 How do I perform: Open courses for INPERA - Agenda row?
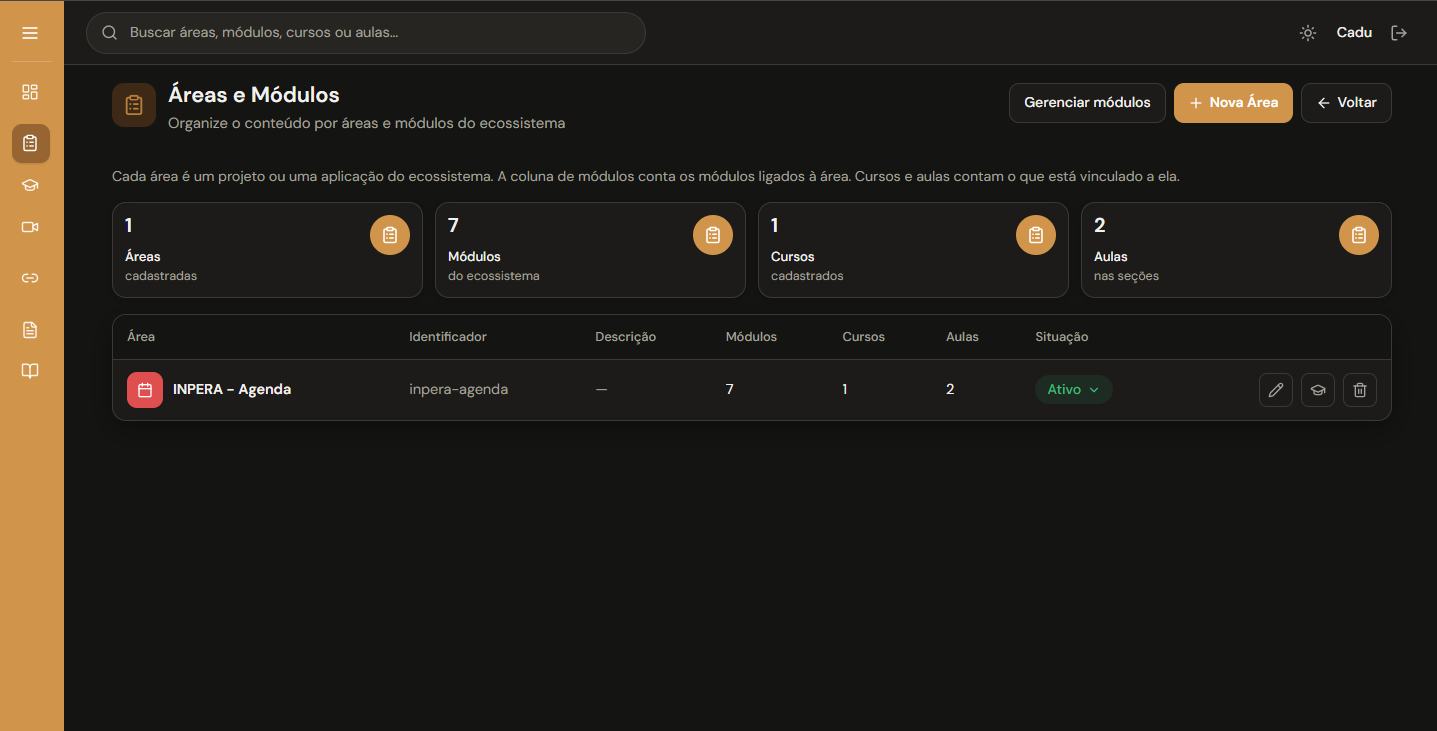point(1318,390)
